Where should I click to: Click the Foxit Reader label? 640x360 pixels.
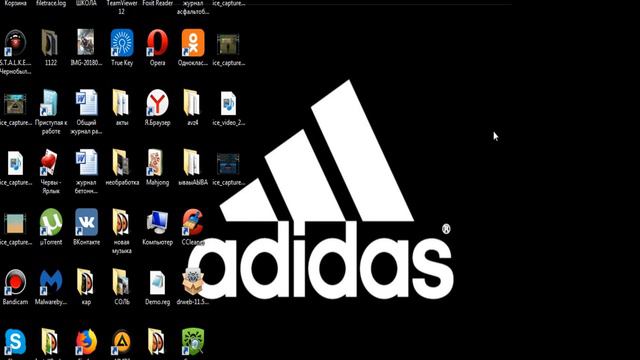pyautogui.click(x=157, y=3)
